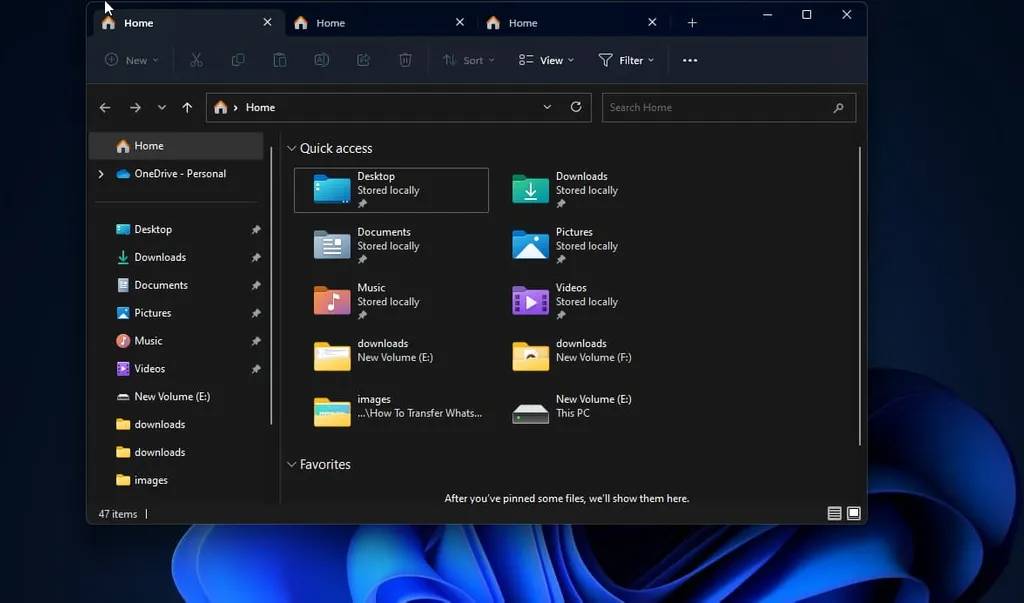
Task: Open the Sort dropdown
Action: (469, 60)
